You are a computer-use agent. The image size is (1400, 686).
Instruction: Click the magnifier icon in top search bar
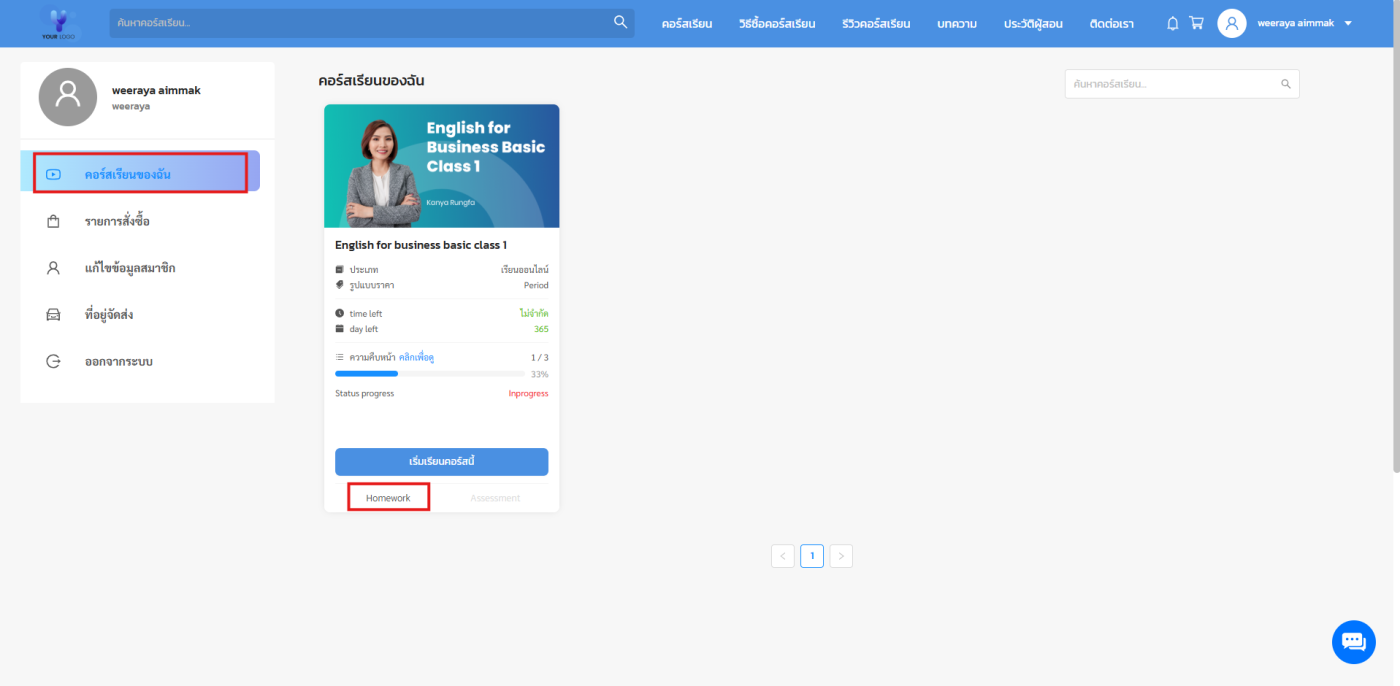(621, 22)
